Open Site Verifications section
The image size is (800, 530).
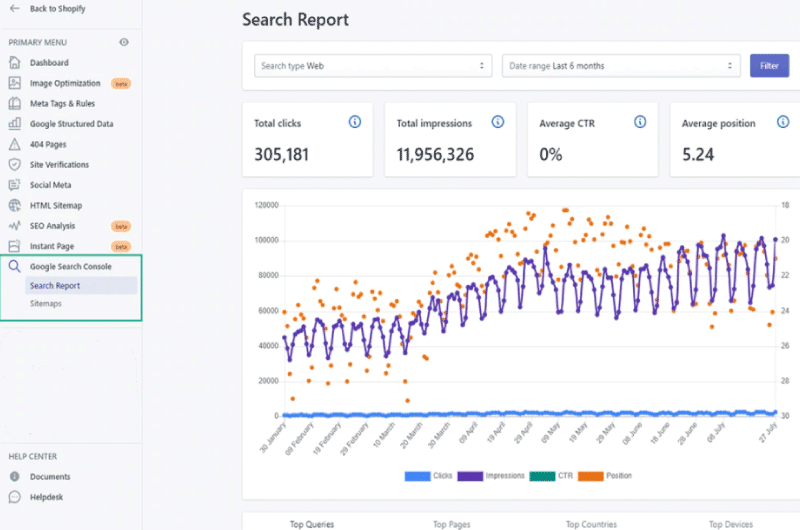click(59, 165)
